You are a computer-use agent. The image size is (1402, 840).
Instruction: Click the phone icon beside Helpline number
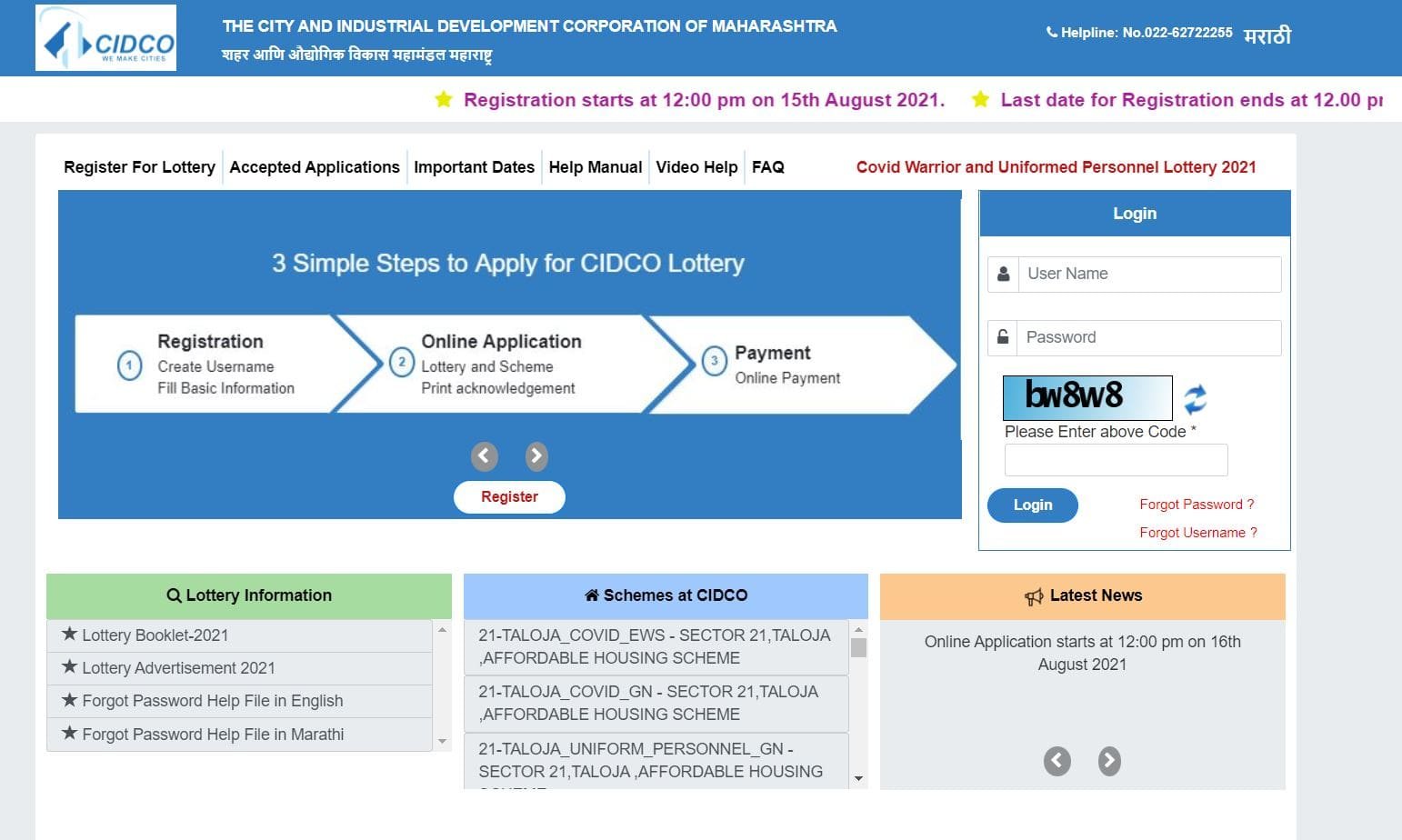click(1052, 32)
